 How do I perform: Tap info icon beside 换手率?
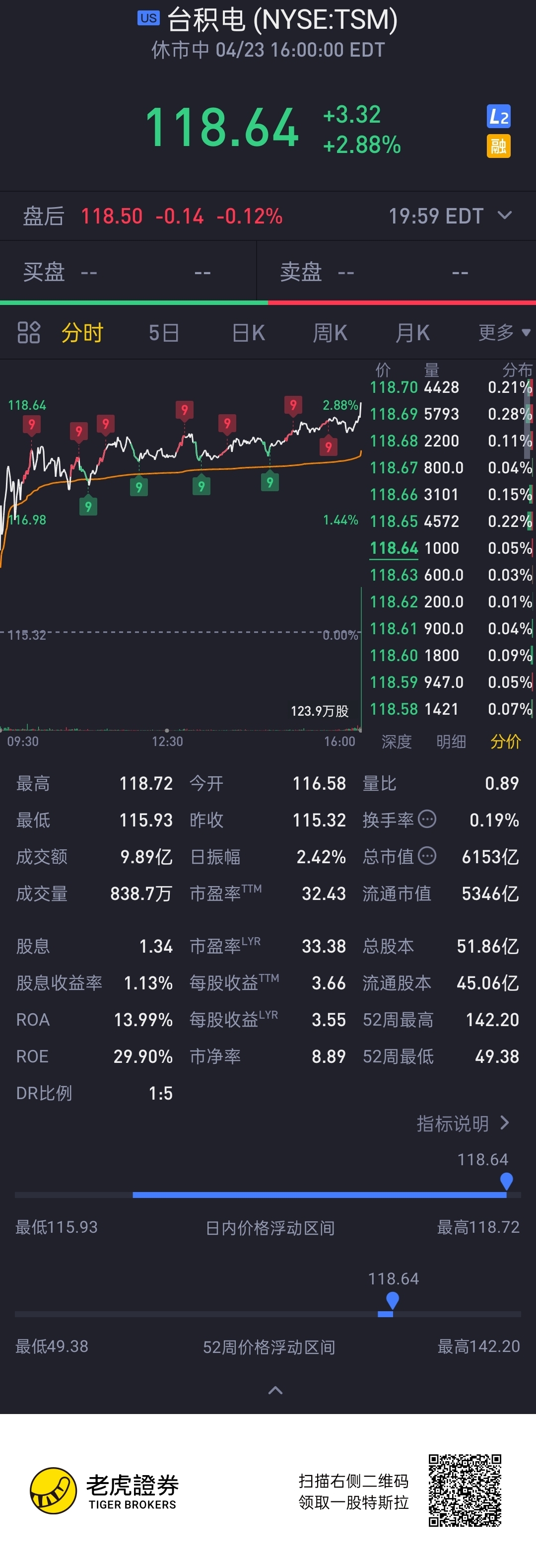(428, 820)
